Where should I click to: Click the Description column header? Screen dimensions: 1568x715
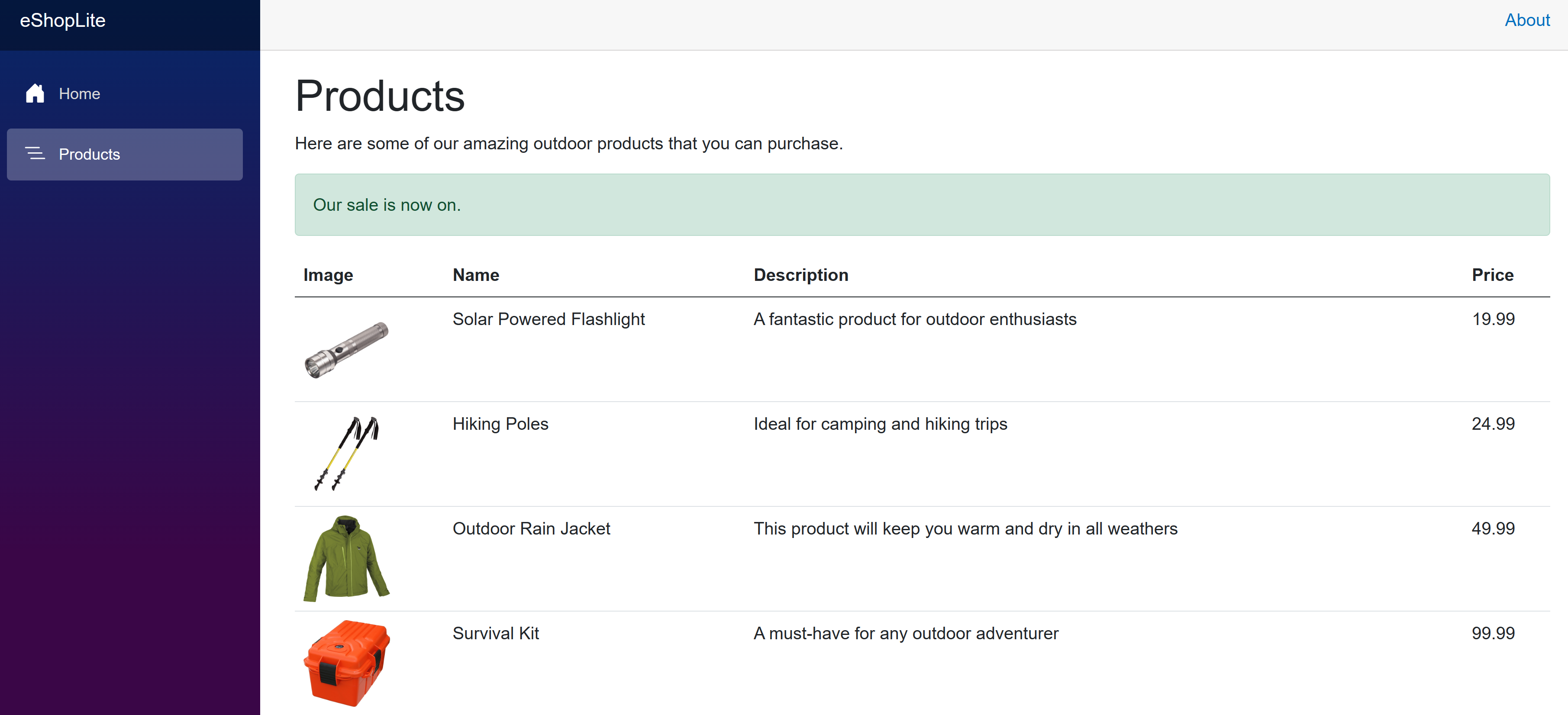[x=800, y=275]
